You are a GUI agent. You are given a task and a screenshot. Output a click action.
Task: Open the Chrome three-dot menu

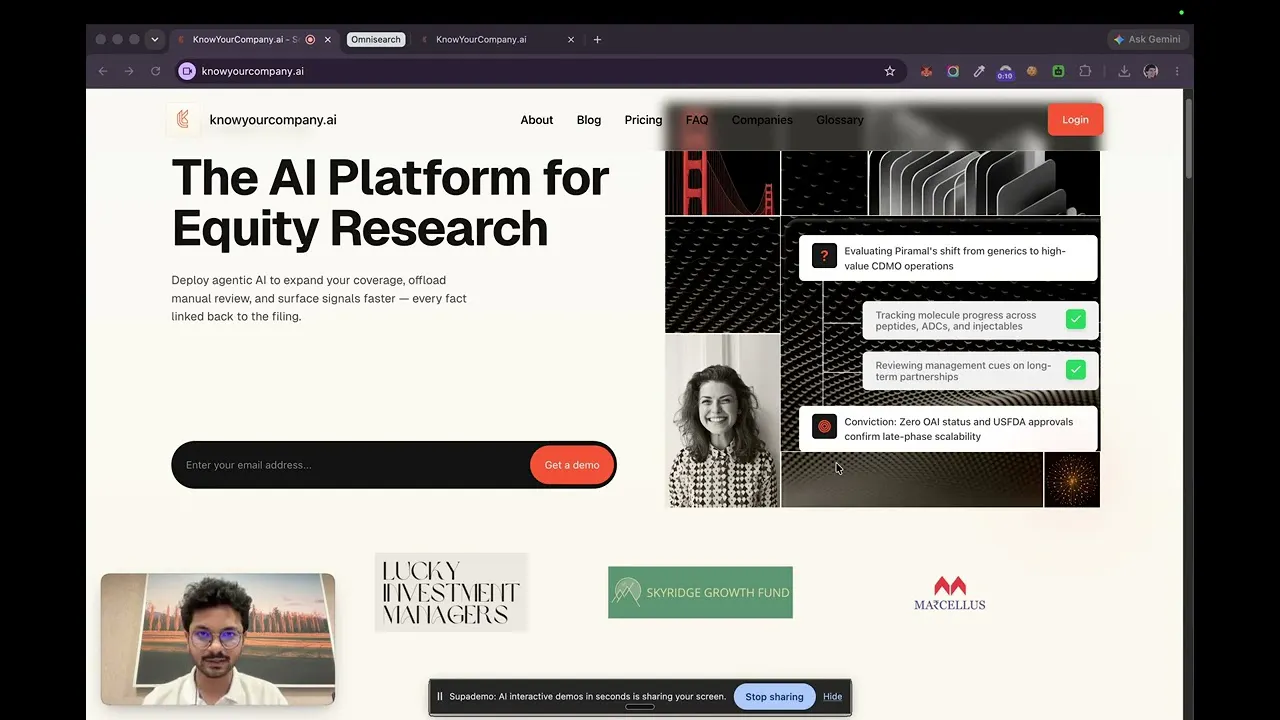click(1177, 71)
